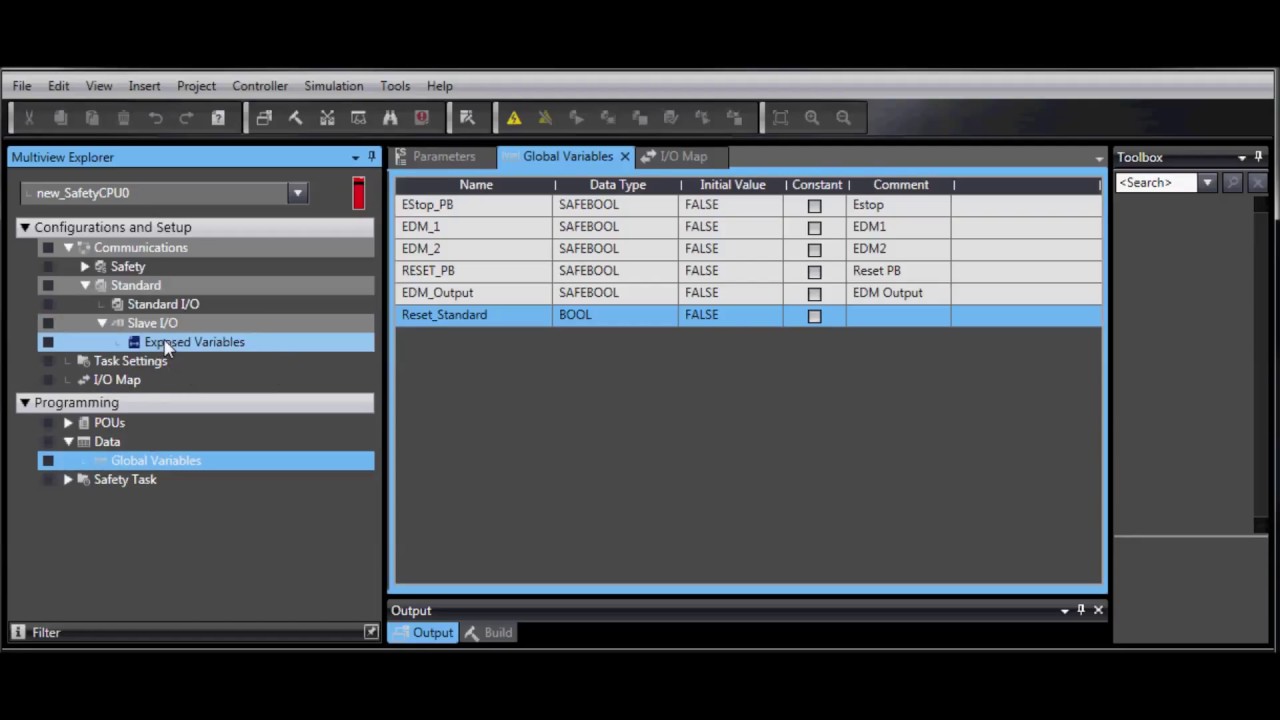Expand the POUs tree node
This screenshot has width=1280, height=720.
(68, 423)
